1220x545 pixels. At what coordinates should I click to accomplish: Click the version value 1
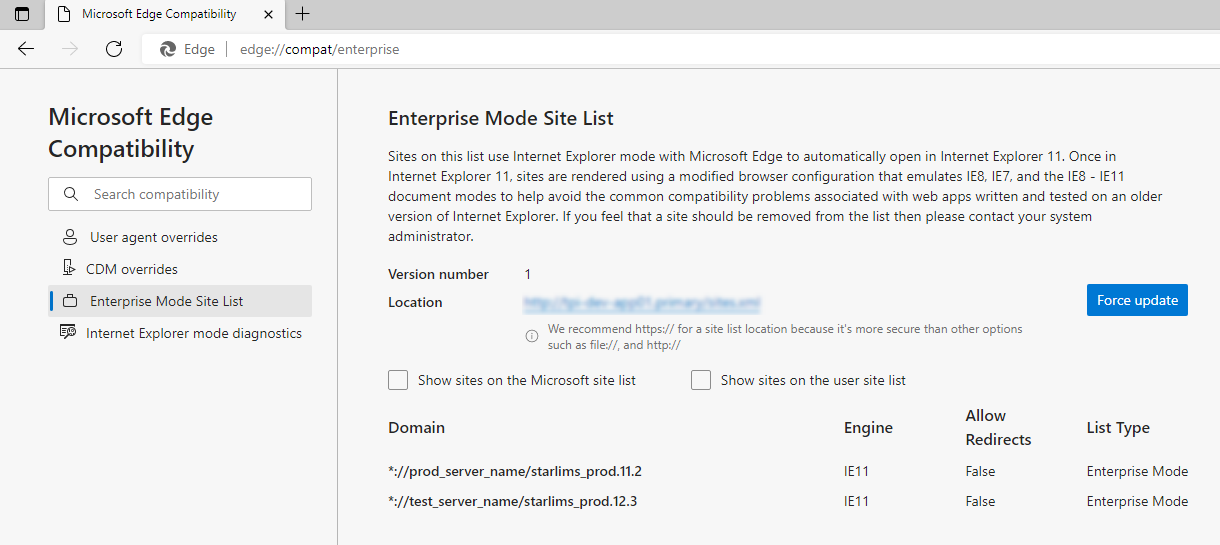coord(528,274)
